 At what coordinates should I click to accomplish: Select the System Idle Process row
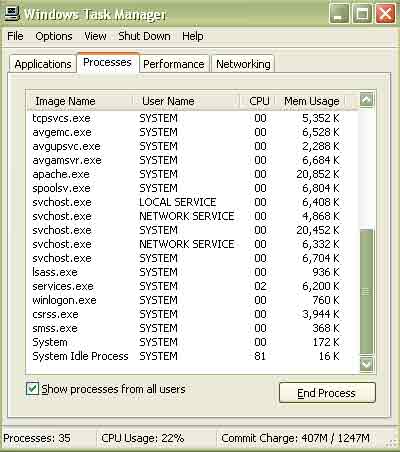[186, 356]
